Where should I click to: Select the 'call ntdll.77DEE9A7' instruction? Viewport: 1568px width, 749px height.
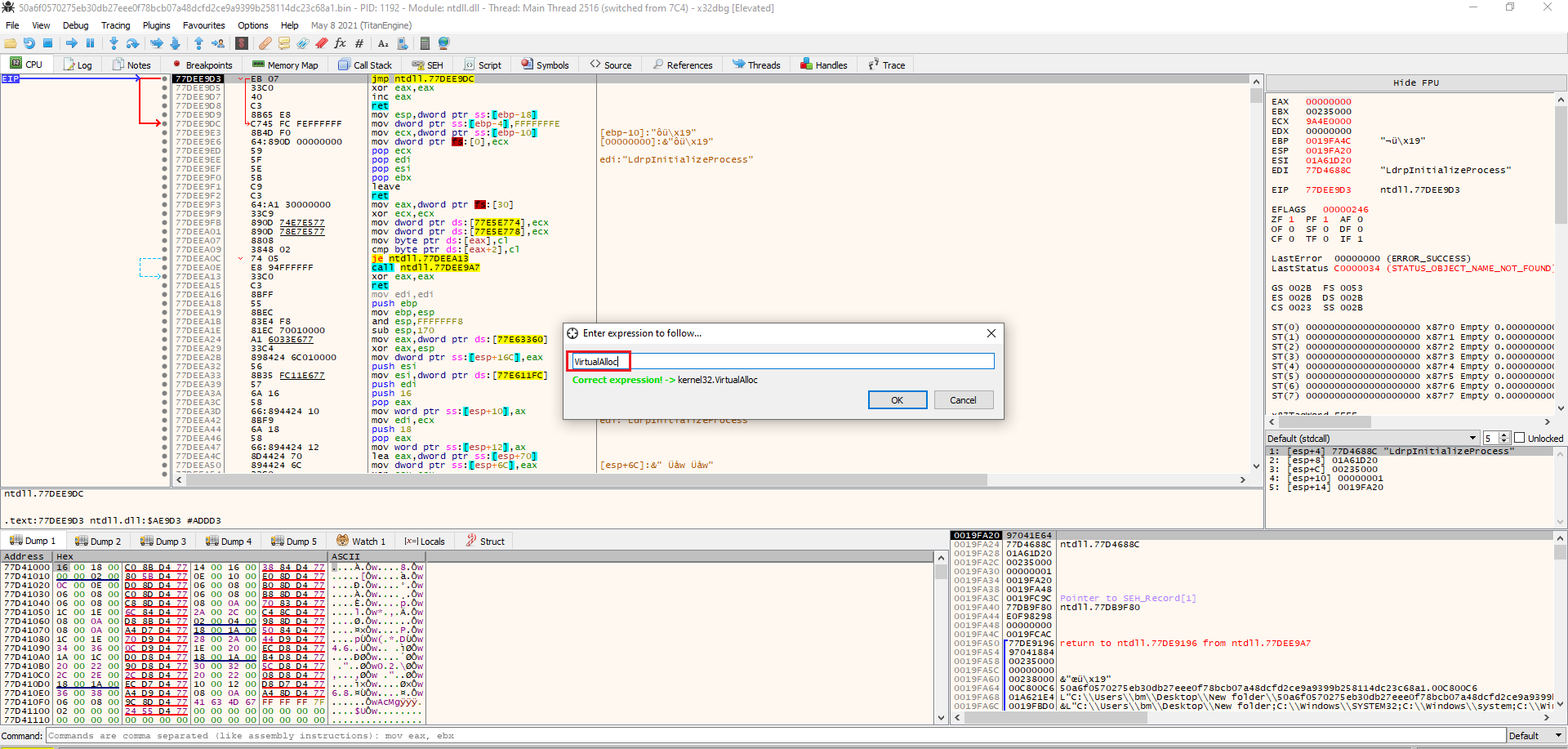(425, 268)
